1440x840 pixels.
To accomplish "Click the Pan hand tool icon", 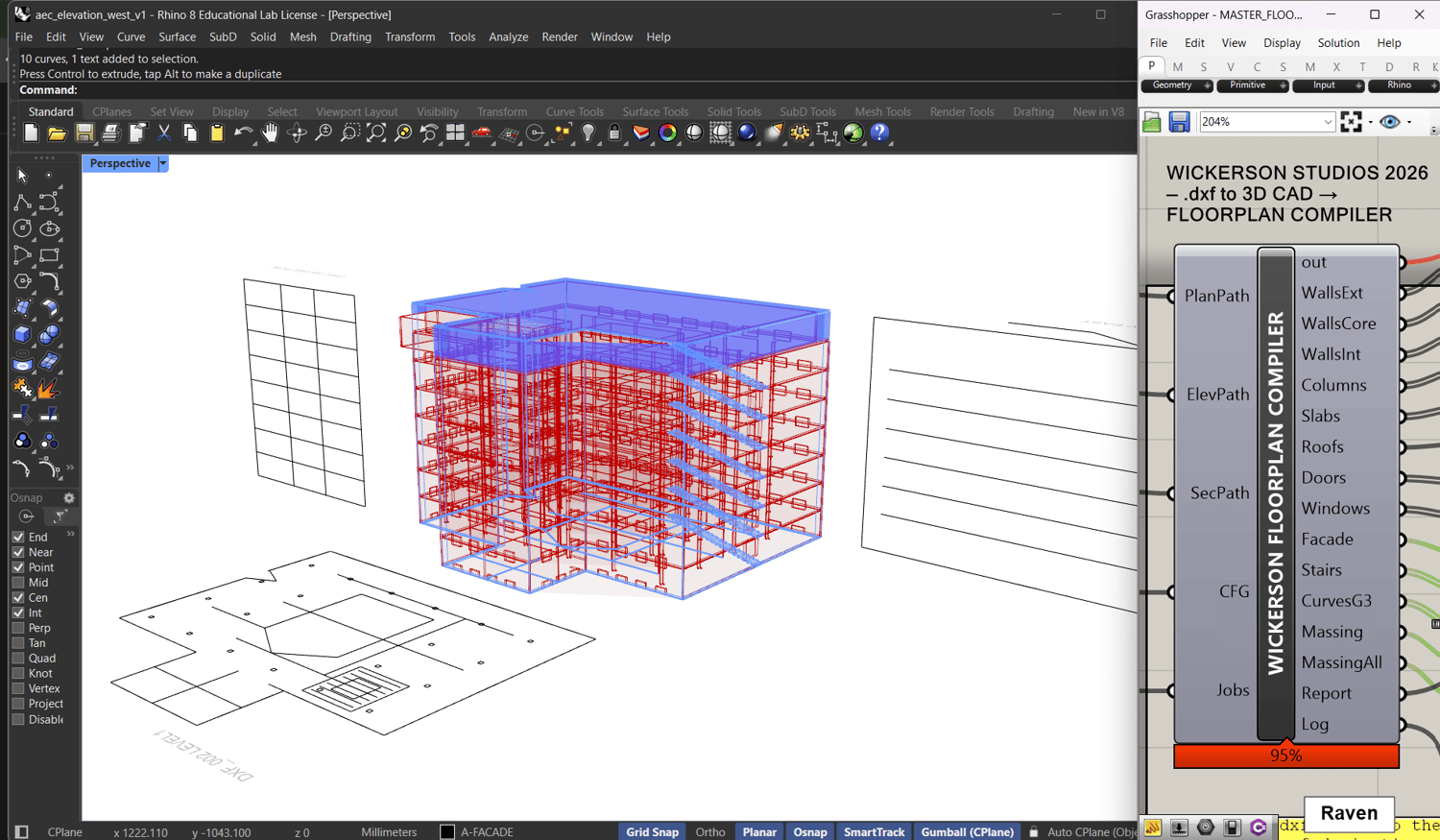I will (270, 133).
